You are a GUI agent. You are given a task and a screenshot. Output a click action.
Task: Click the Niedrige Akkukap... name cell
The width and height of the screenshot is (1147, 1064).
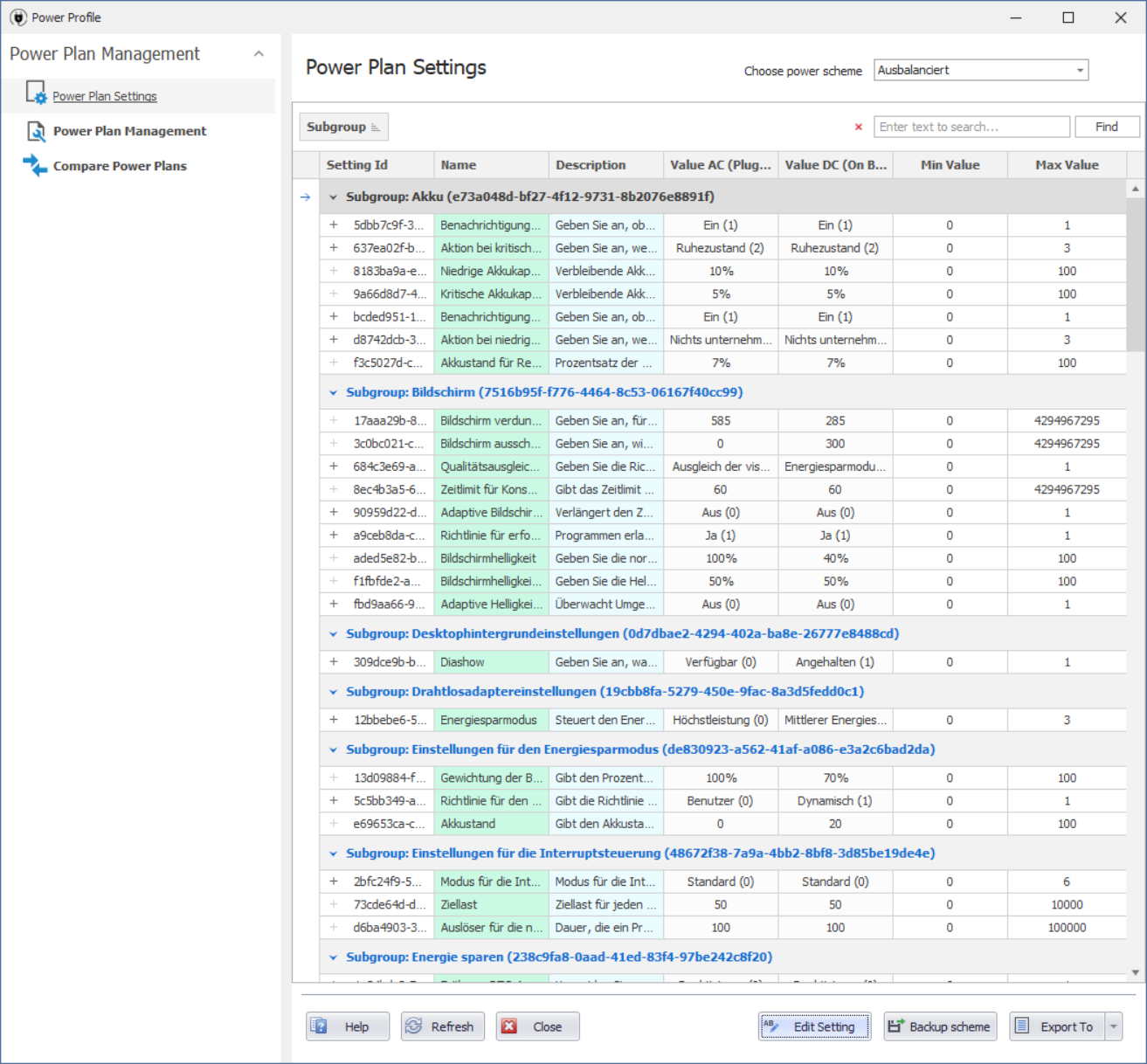pyautogui.click(x=491, y=271)
